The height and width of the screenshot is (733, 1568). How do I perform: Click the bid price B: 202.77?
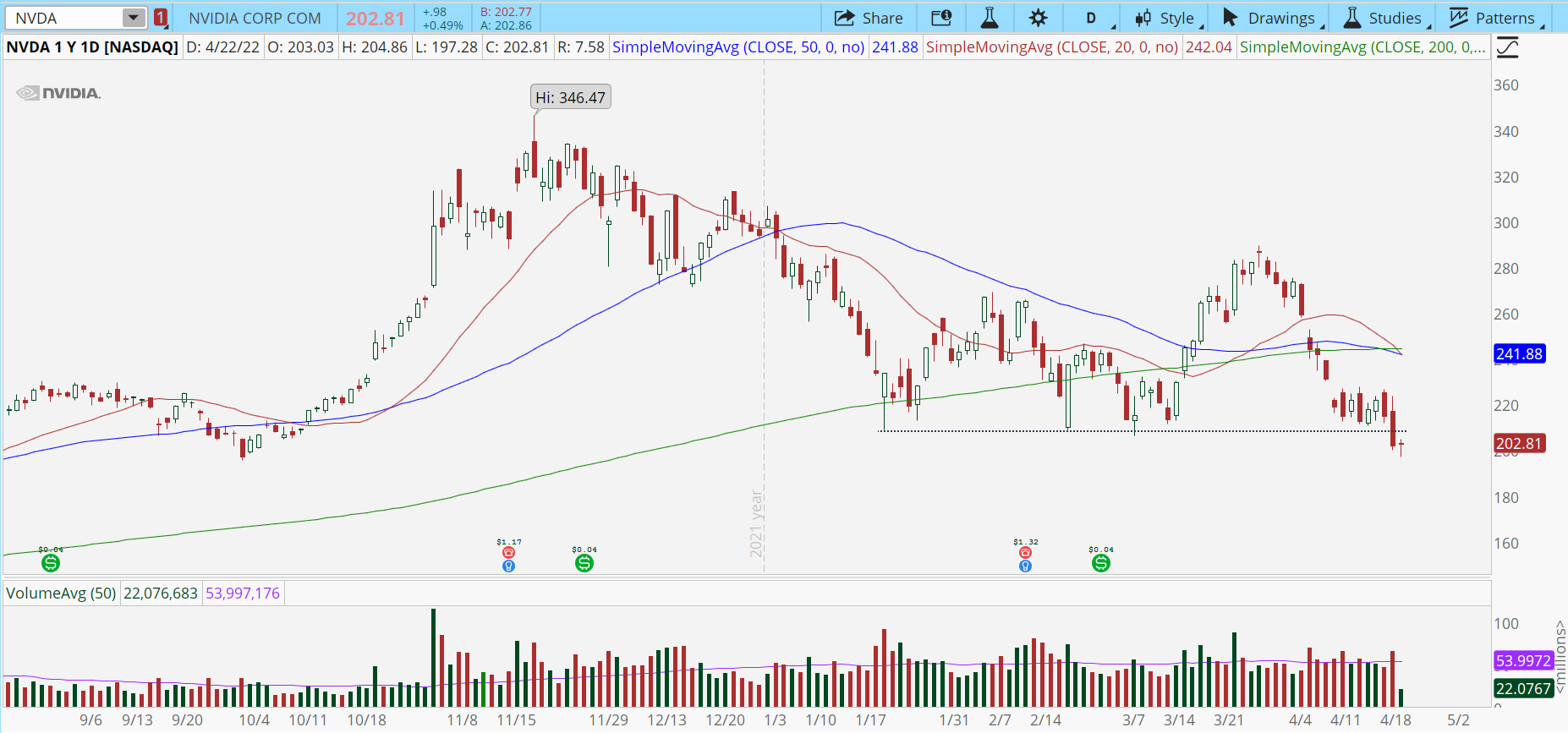(x=506, y=12)
